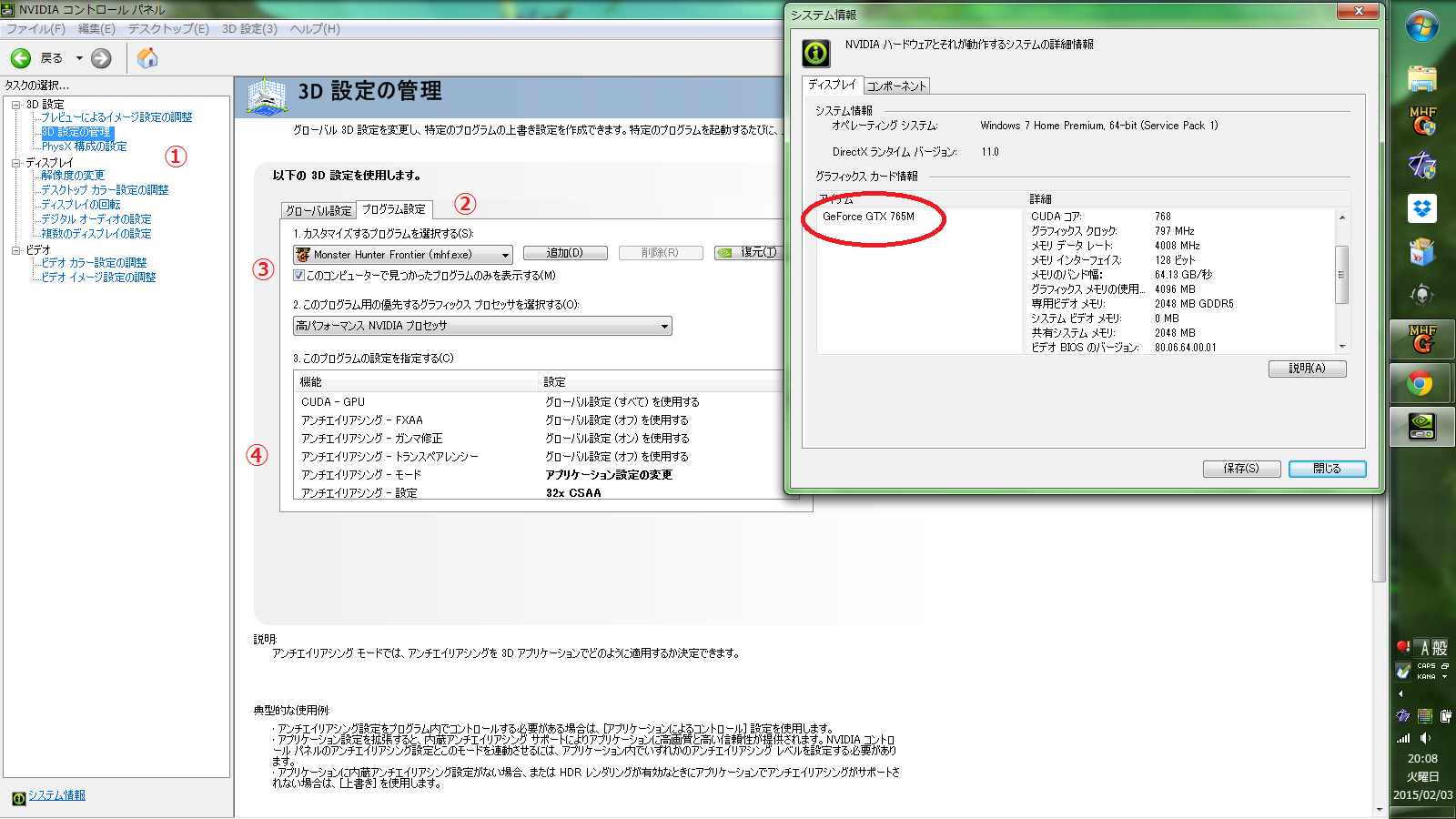Image resolution: width=1456 pixels, height=819 pixels.
Task: Select the ディスプレイ tab in システム情報
Action: (833, 85)
